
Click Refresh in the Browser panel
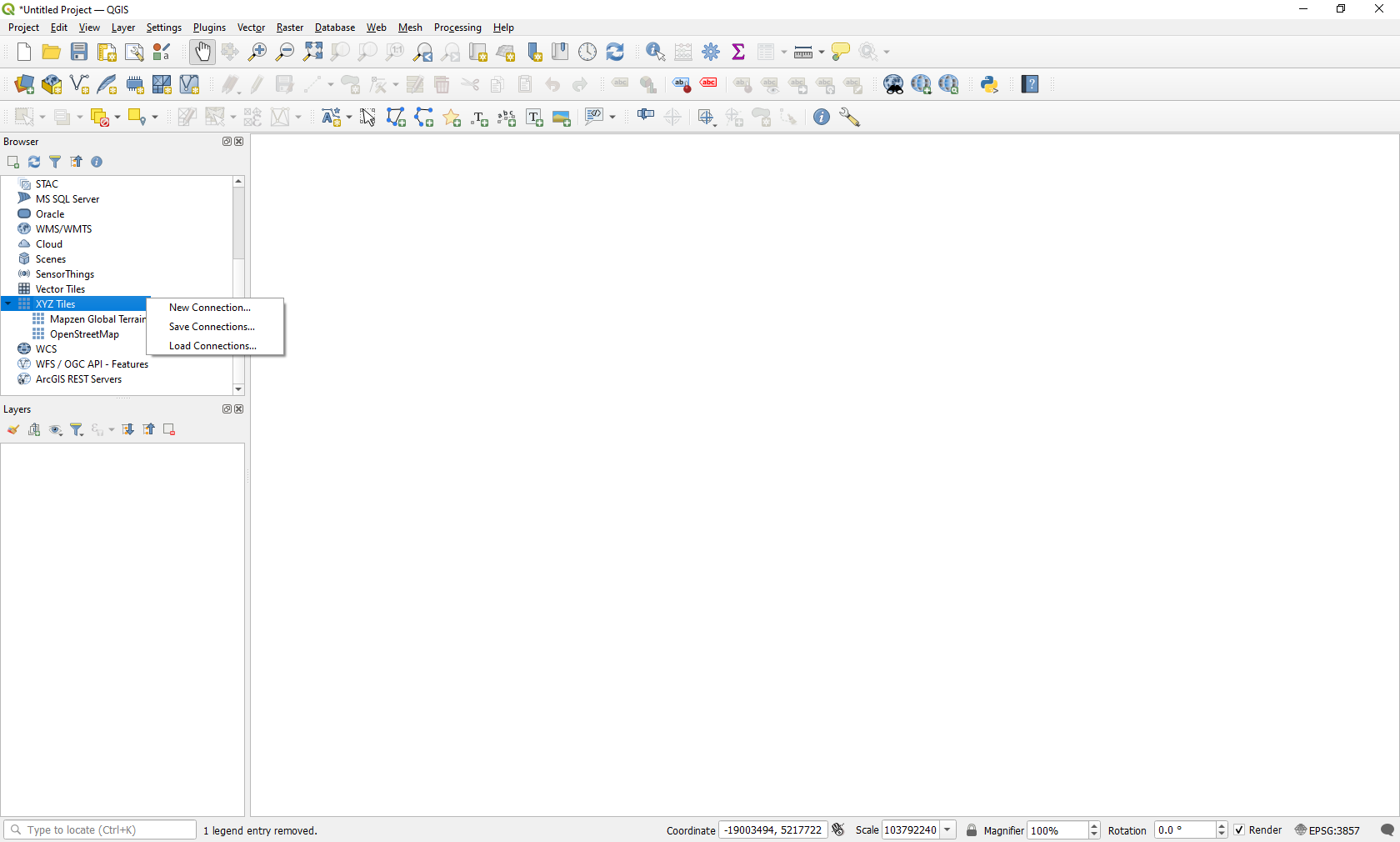34,162
